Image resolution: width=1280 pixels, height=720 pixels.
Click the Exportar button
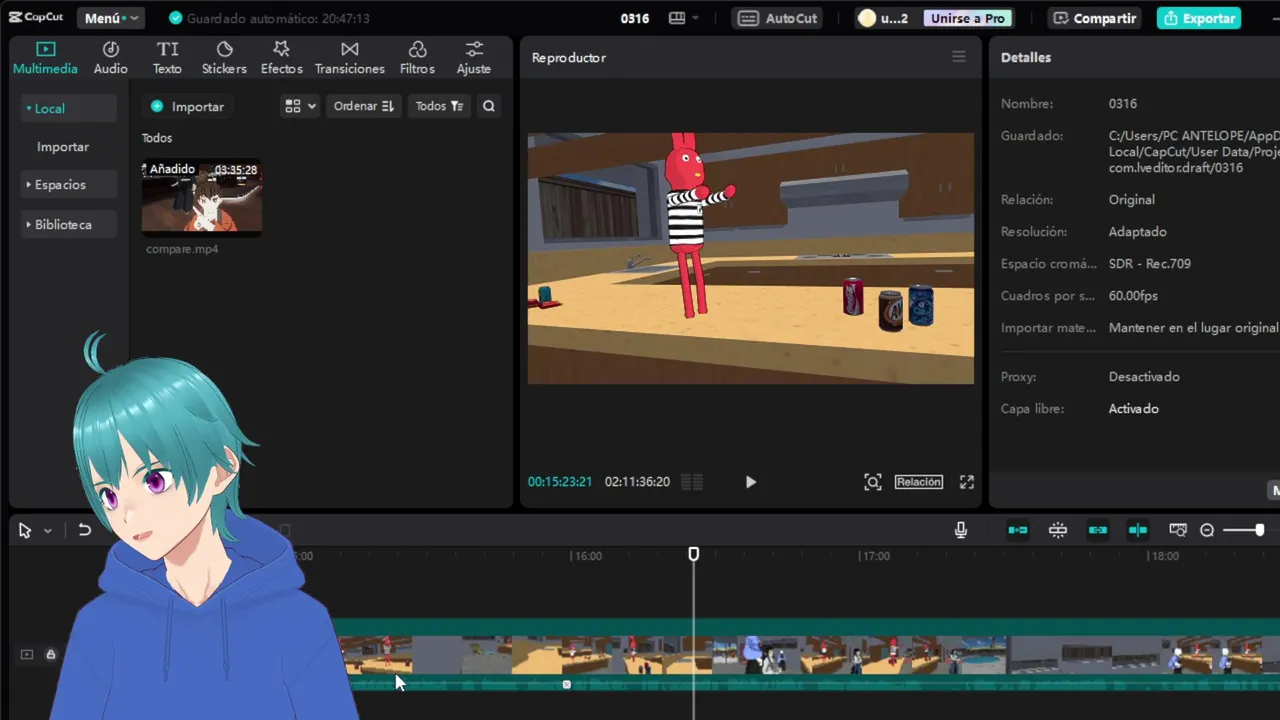coord(1199,18)
